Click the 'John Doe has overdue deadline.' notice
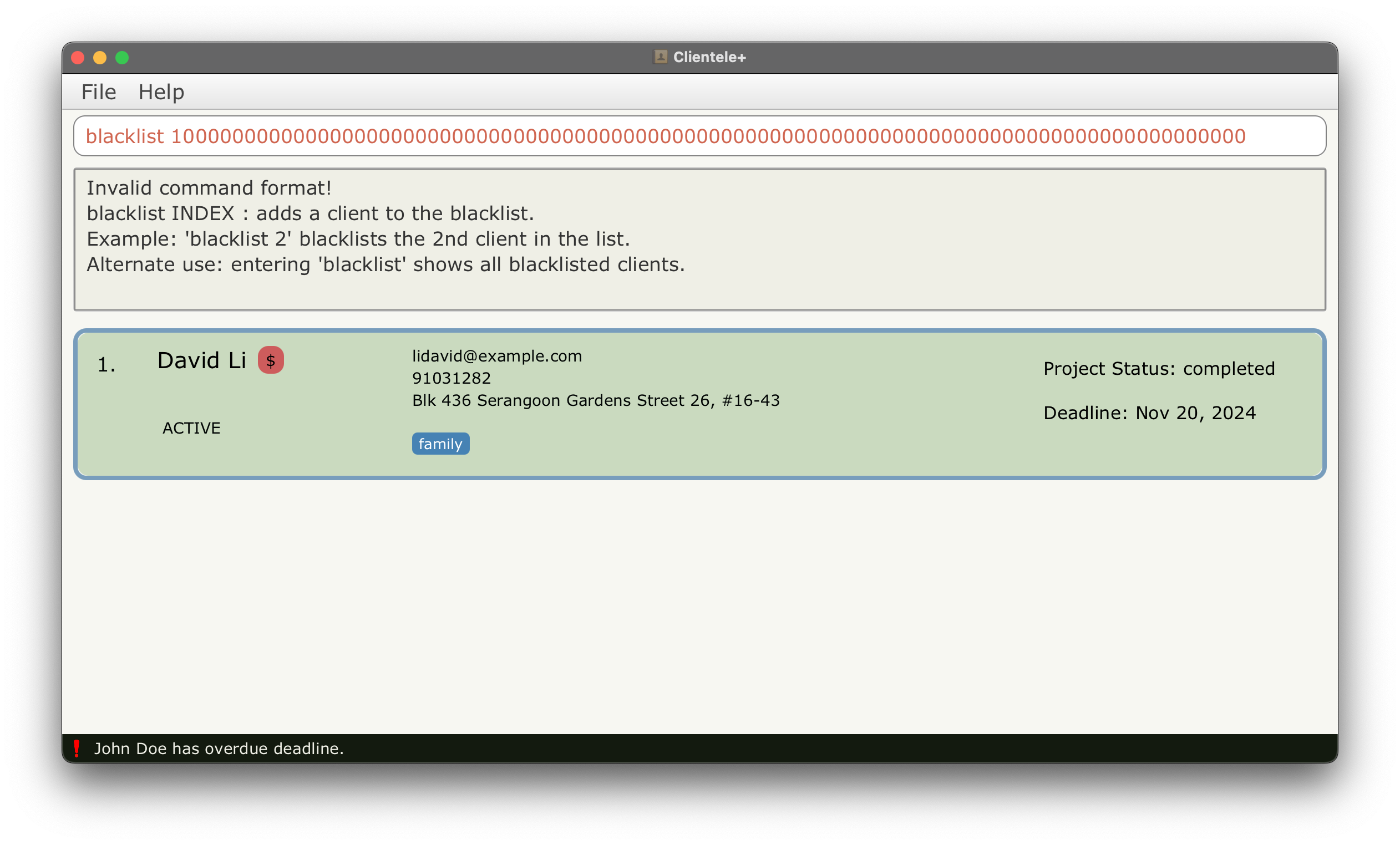Image resolution: width=1400 pixels, height=845 pixels. (219, 748)
